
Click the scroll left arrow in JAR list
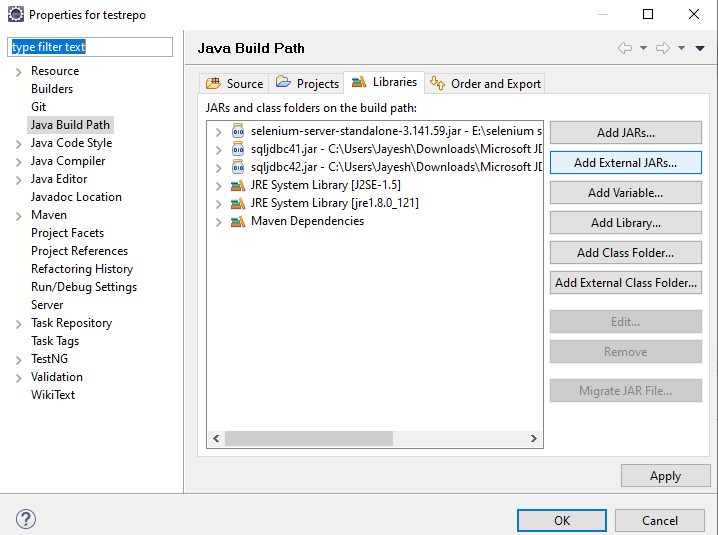coord(216,438)
